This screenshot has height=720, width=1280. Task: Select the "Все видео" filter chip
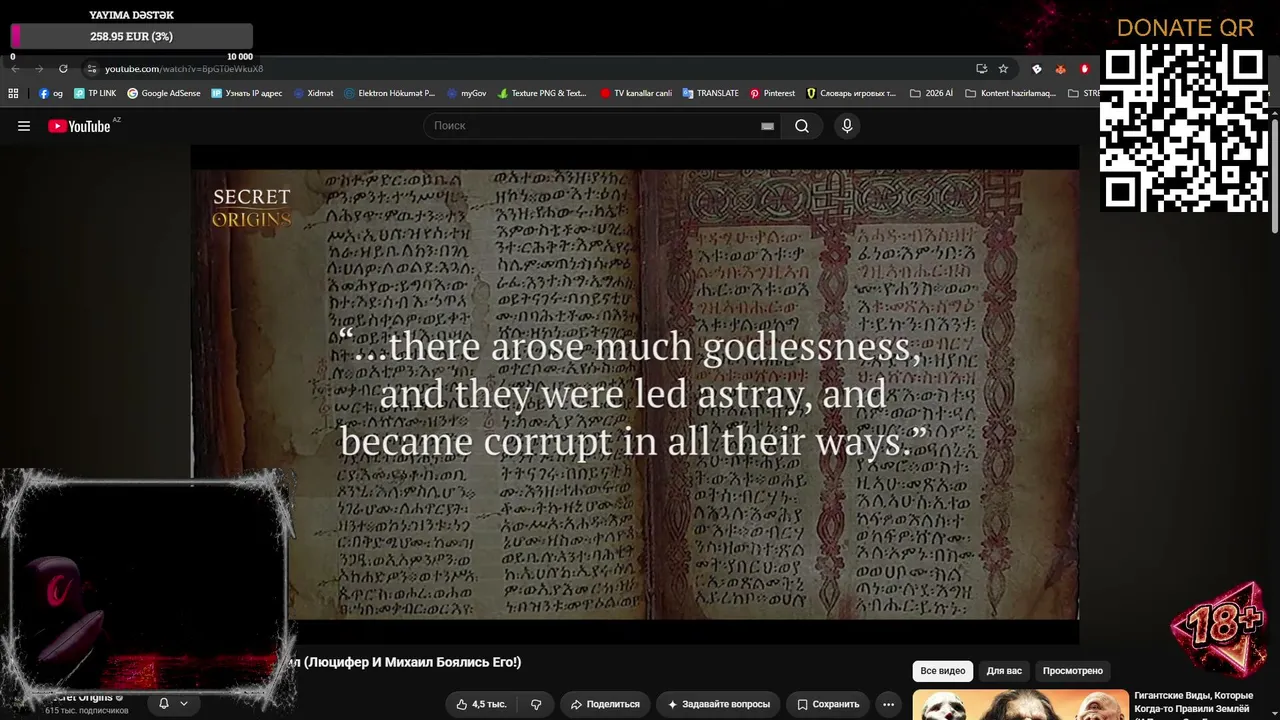943,671
